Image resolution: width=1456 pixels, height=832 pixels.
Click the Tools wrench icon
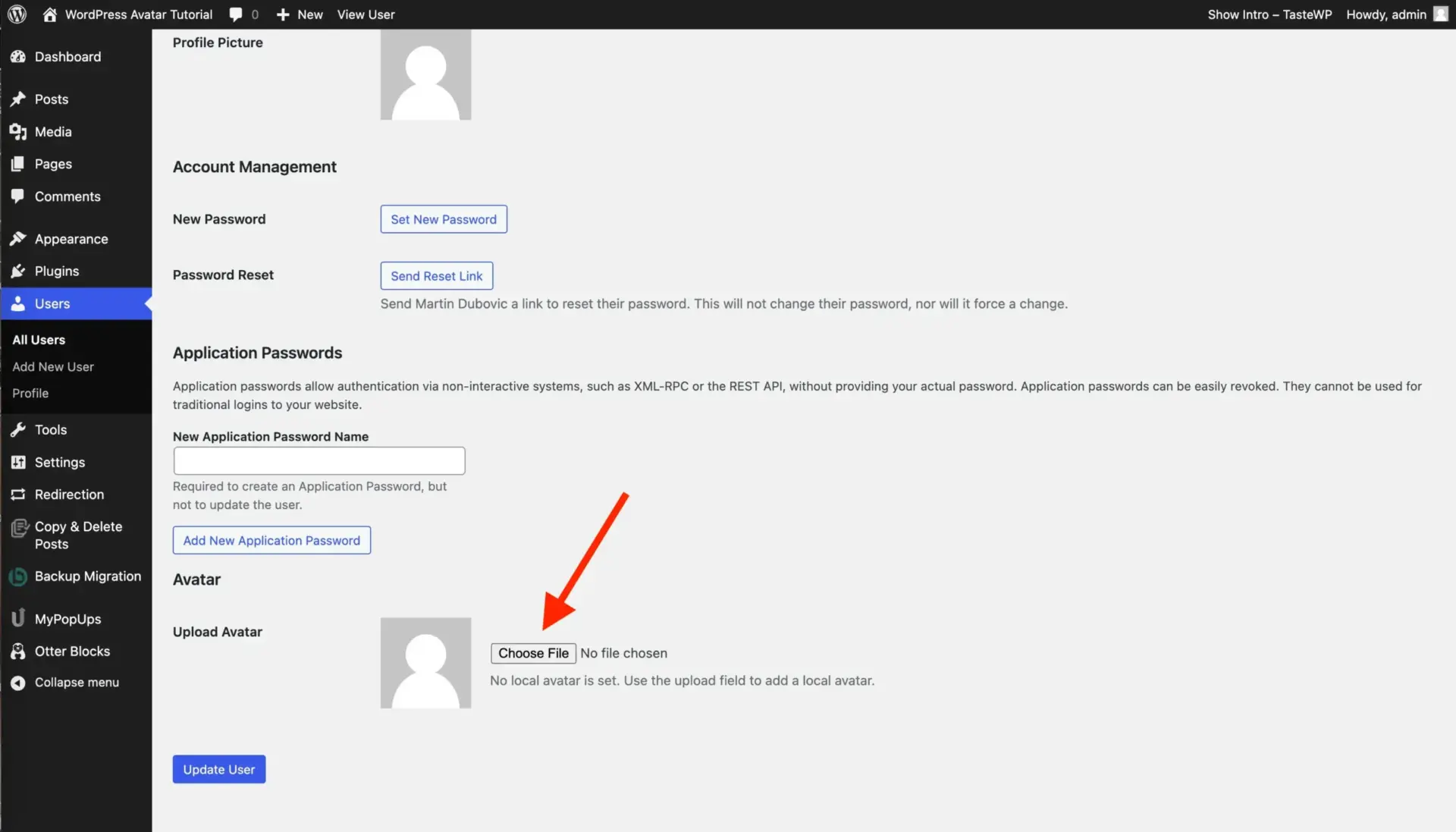[x=19, y=429]
